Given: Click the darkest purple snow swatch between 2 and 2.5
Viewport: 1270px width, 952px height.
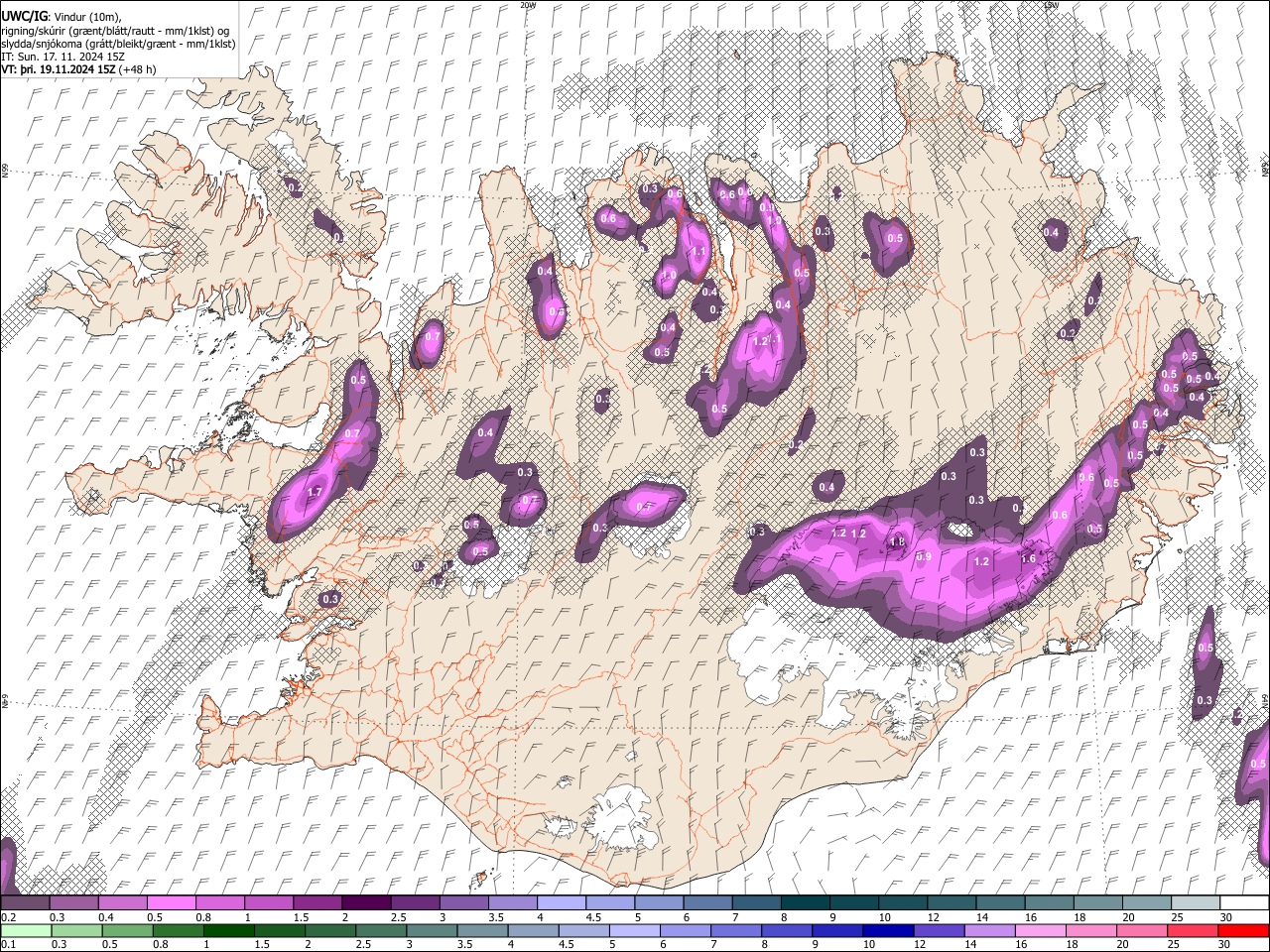Looking at the screenshot, I should point(365,902).
